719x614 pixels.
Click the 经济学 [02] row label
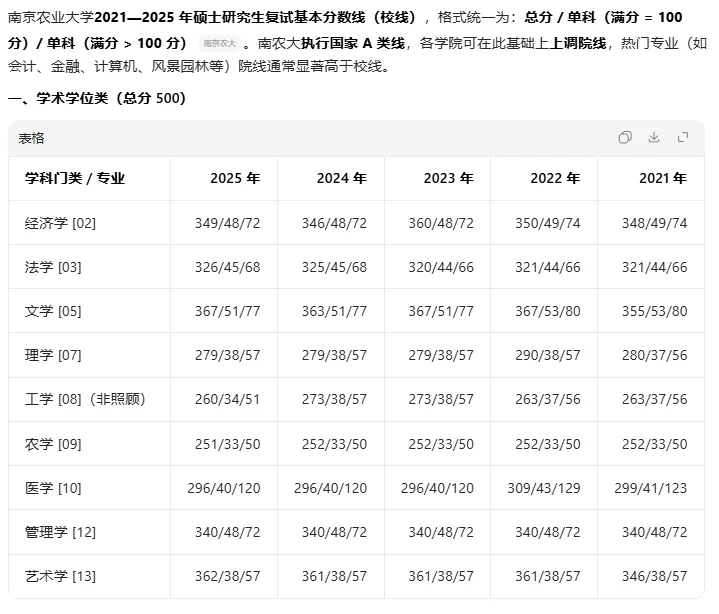pos(60,223)
